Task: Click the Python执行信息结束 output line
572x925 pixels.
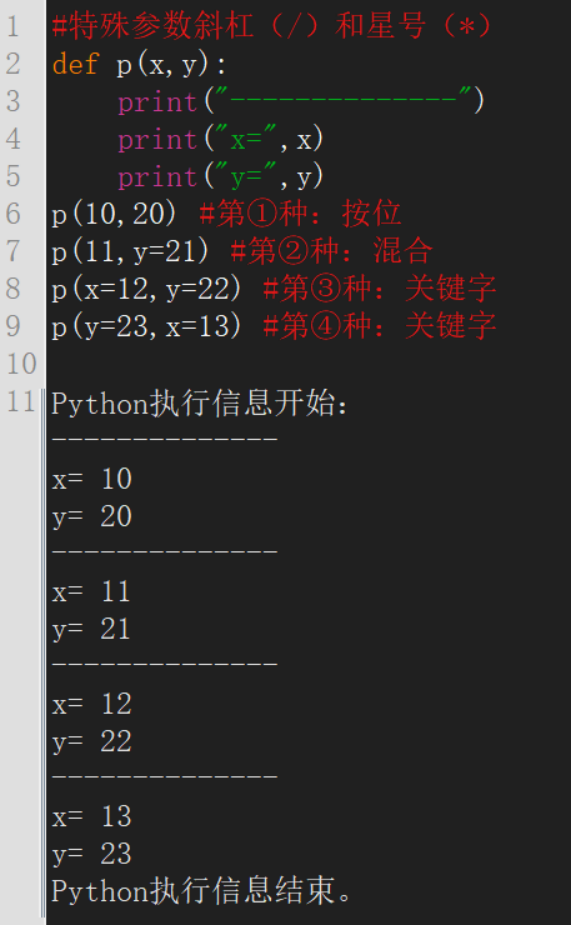Action: 202,891
